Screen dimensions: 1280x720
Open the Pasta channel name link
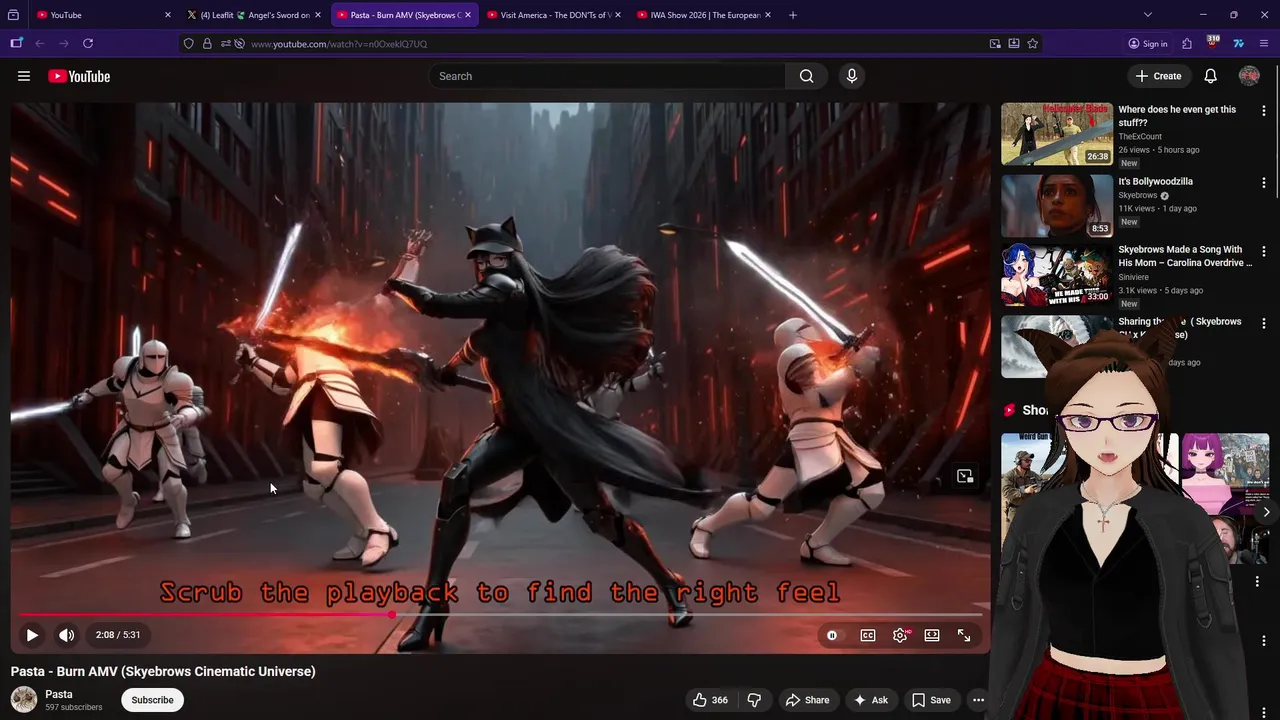pyautogui.click(x=59, y=694)
